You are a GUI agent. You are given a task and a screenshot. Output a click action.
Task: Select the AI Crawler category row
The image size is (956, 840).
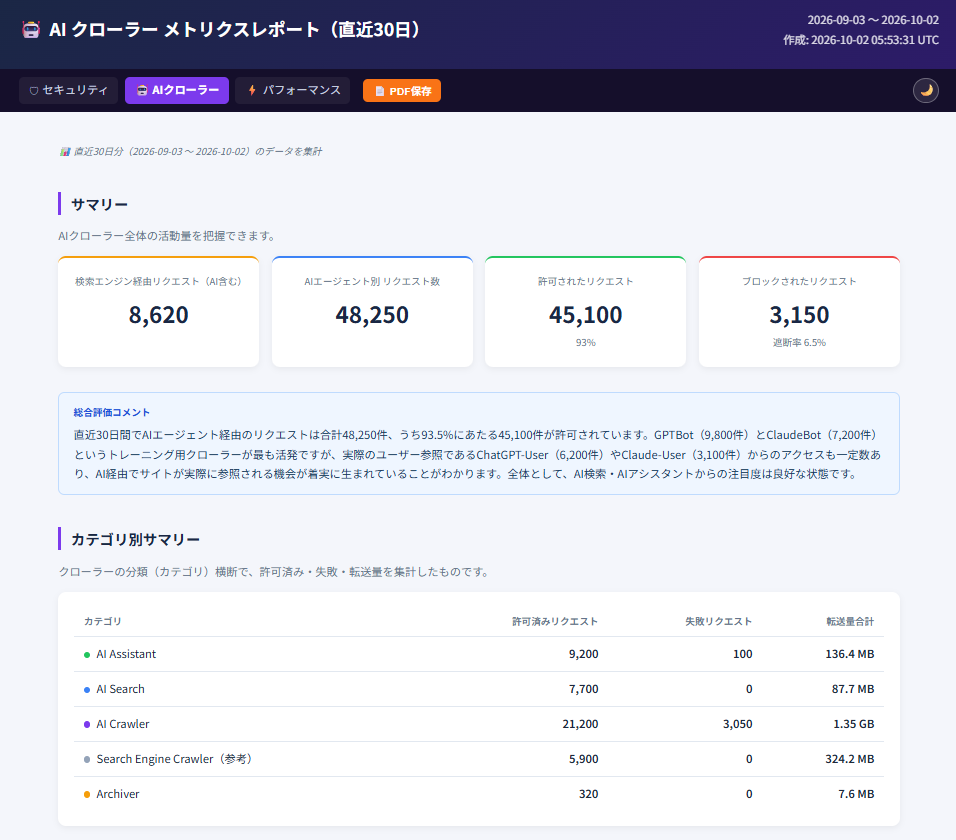[479, 724]
